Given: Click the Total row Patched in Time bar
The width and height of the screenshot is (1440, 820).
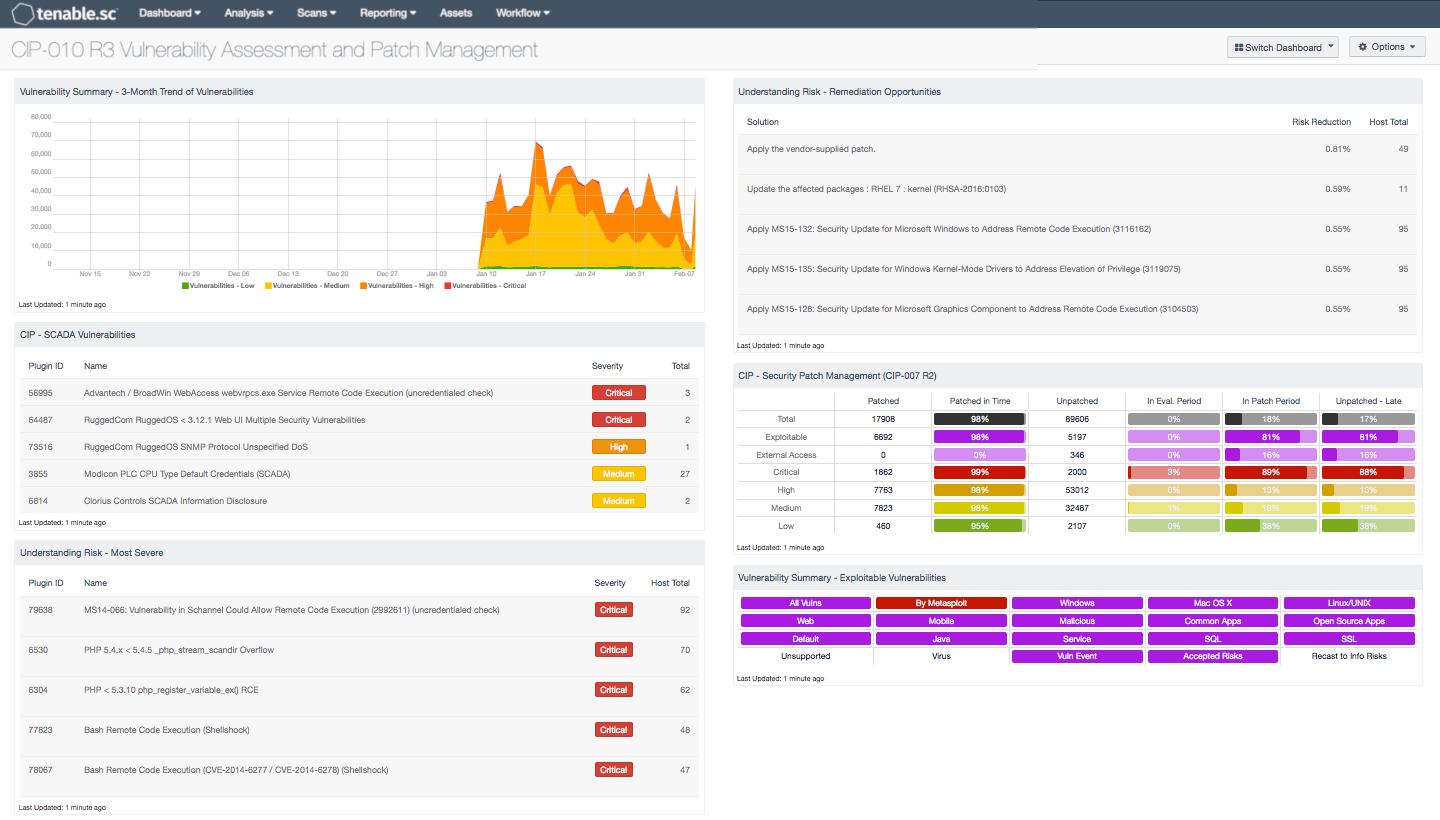Looking at the screenshot, I should pos(980,419).
